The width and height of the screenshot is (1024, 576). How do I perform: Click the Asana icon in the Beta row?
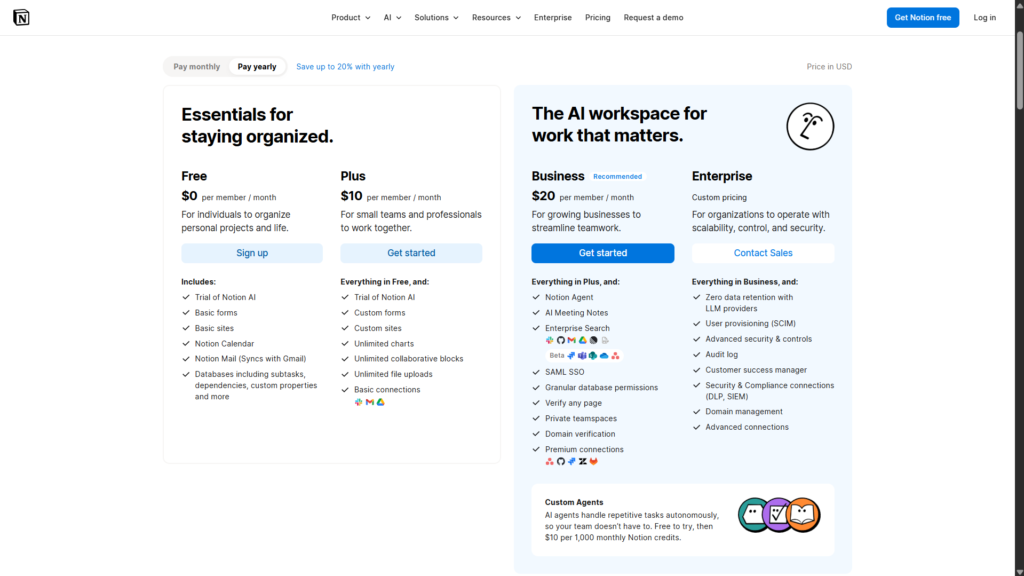[615, 356]
